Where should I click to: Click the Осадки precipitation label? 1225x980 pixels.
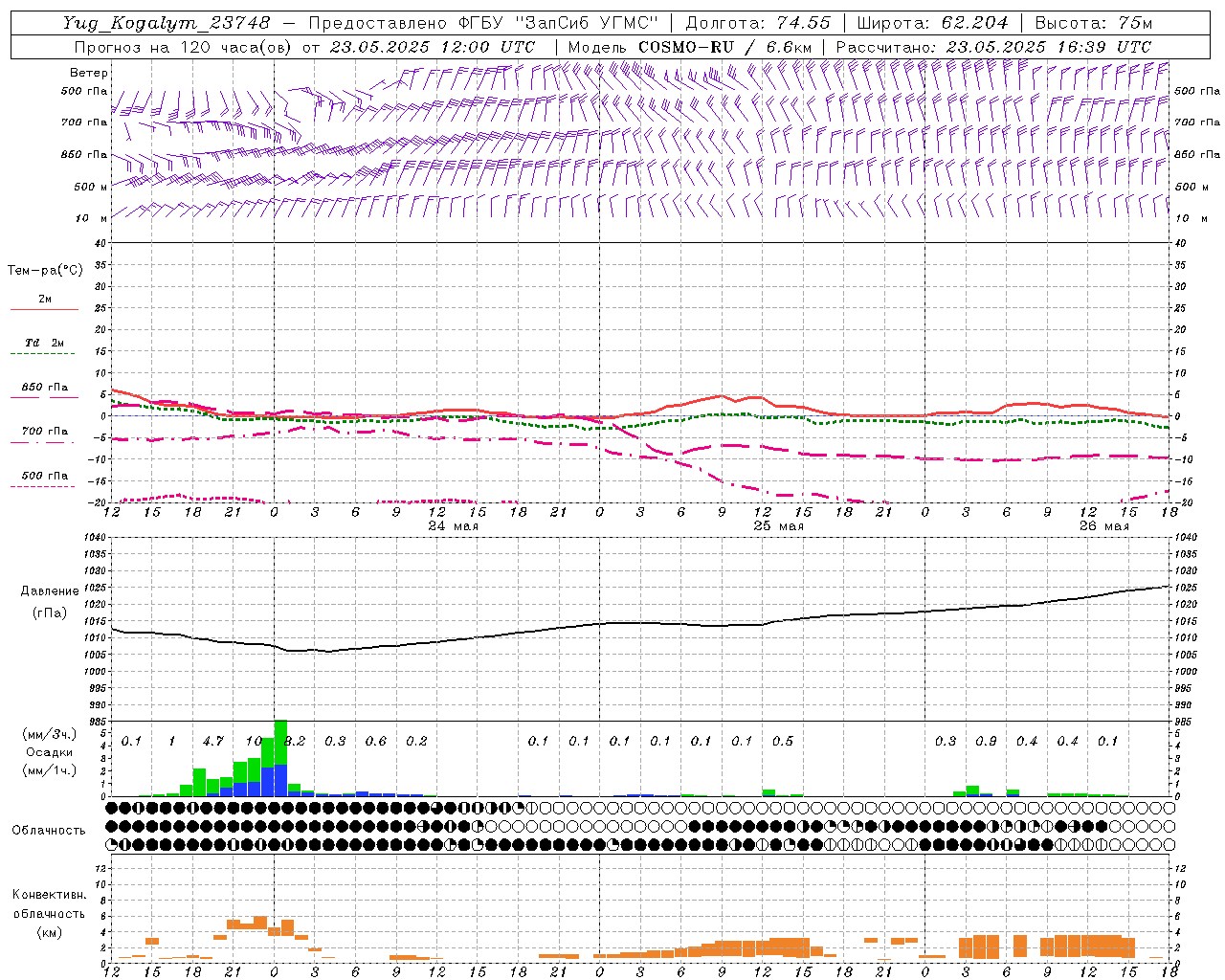(48, 752)
